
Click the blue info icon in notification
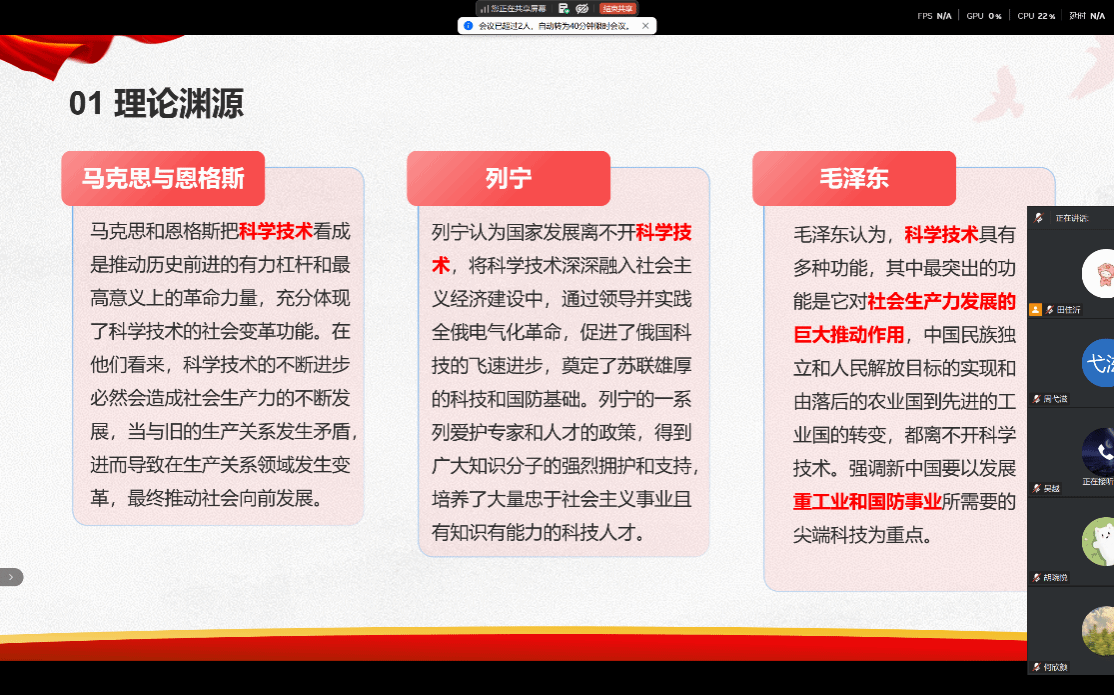(x=468, y=26)
